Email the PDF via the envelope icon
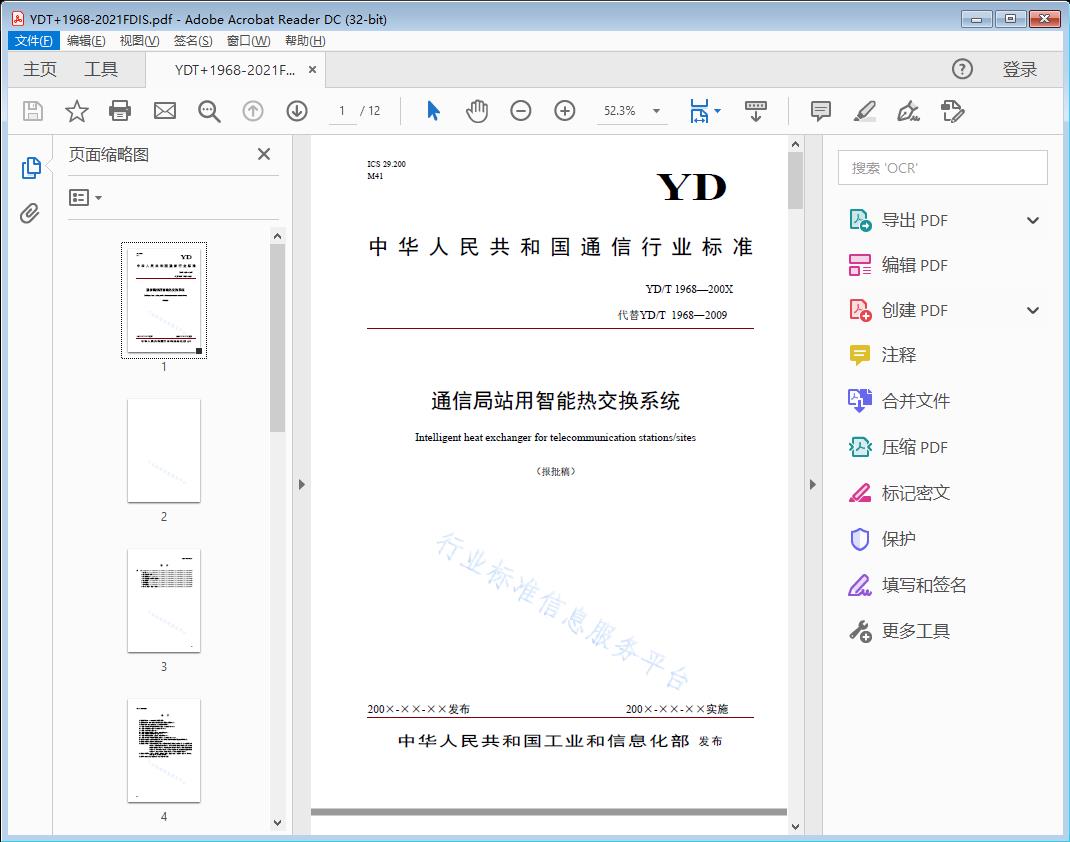Image resolution: width=1070 pixels, height=842 pixels. point(164,111)
